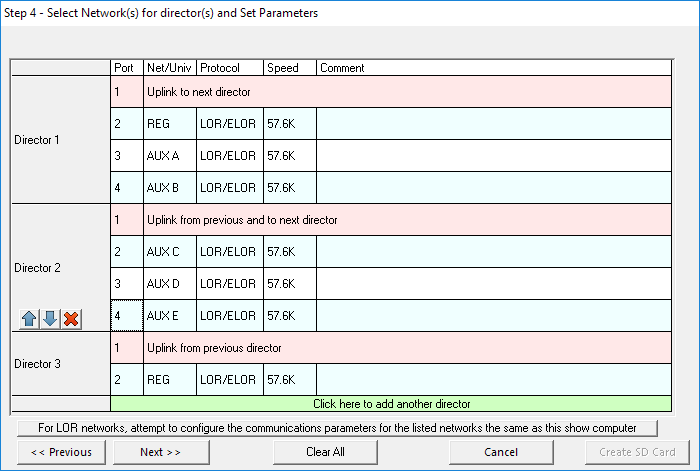Select AUX A network cell for Director 1

click(x=170, y=156)
